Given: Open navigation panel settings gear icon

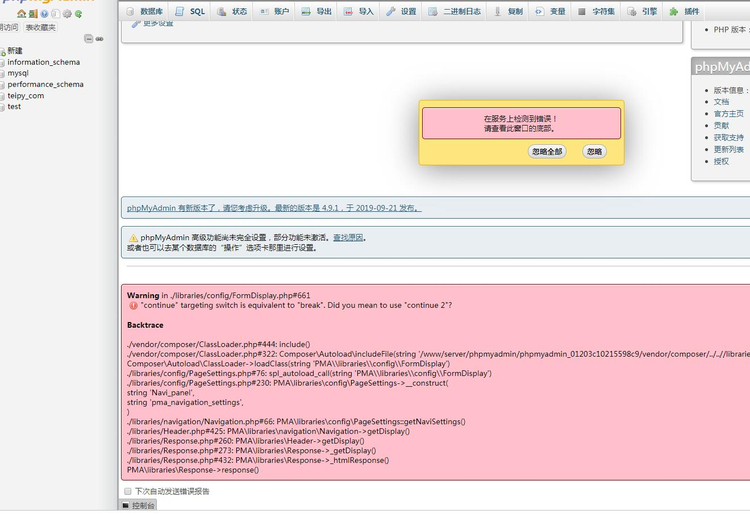Looking at the screenshot, I should 67,14.
